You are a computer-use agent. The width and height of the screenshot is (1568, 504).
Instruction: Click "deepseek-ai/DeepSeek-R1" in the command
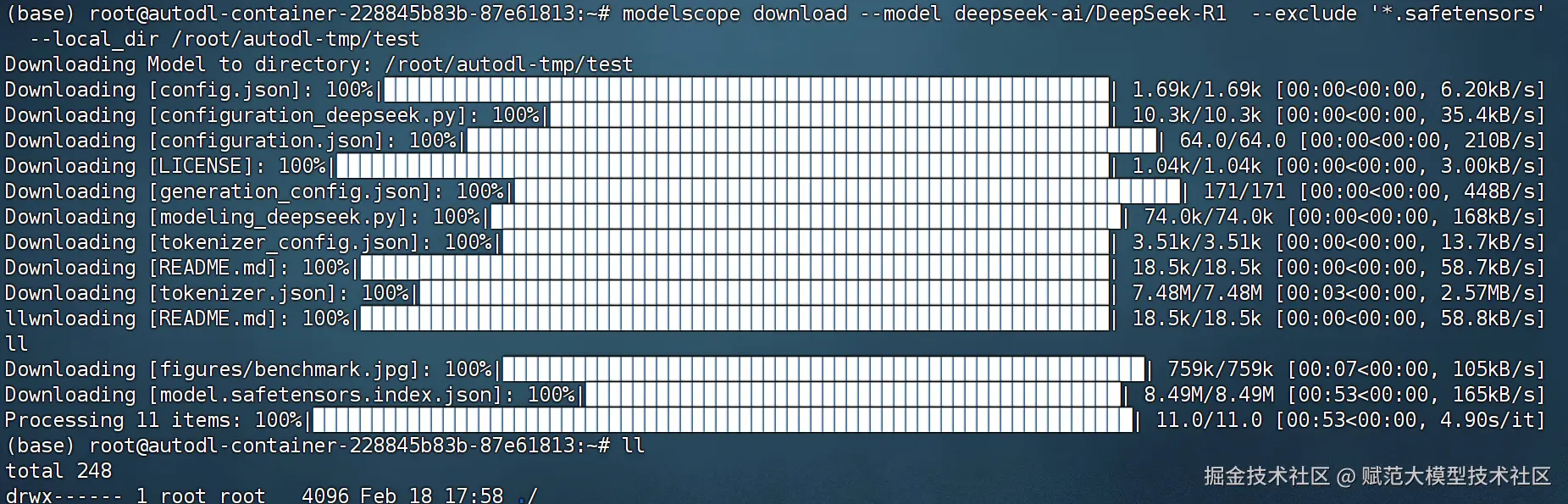tap(1090, 14)
